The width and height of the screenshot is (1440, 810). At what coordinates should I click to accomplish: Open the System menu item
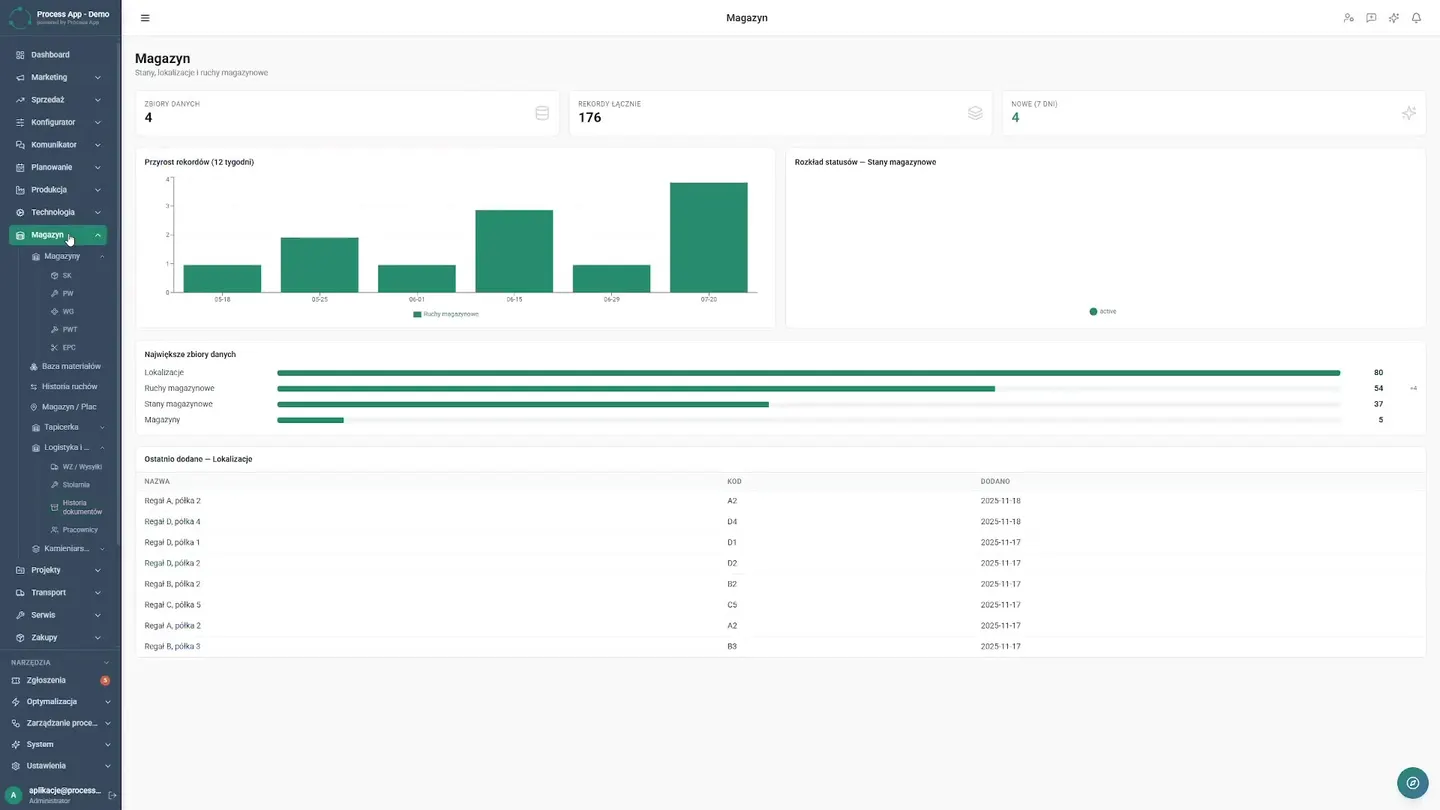60,744
